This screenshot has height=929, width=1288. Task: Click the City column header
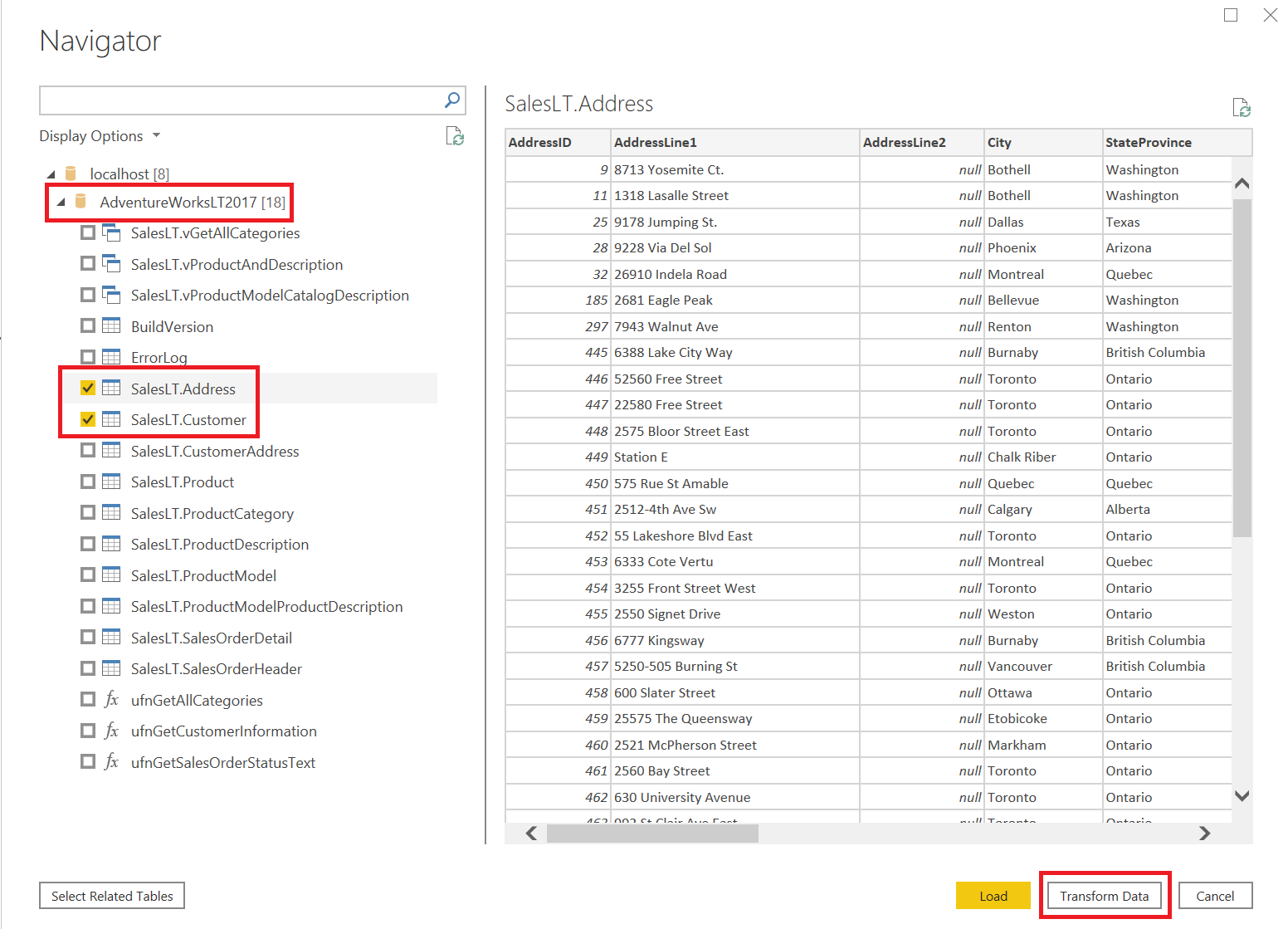point(1043,142)
